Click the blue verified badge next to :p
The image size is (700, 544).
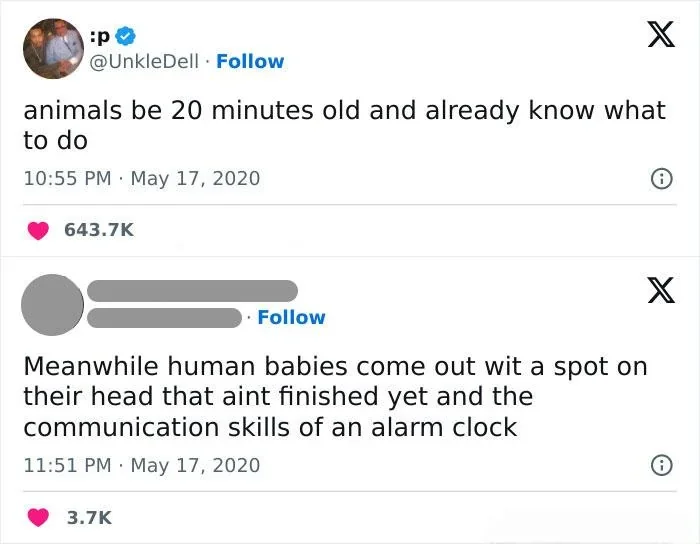[124, 37]
